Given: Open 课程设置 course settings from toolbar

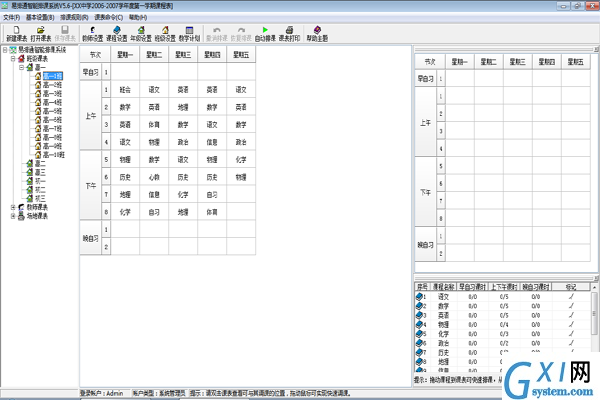Looking at the screenshot, I should pyautogui.click(x=117, y=33).
